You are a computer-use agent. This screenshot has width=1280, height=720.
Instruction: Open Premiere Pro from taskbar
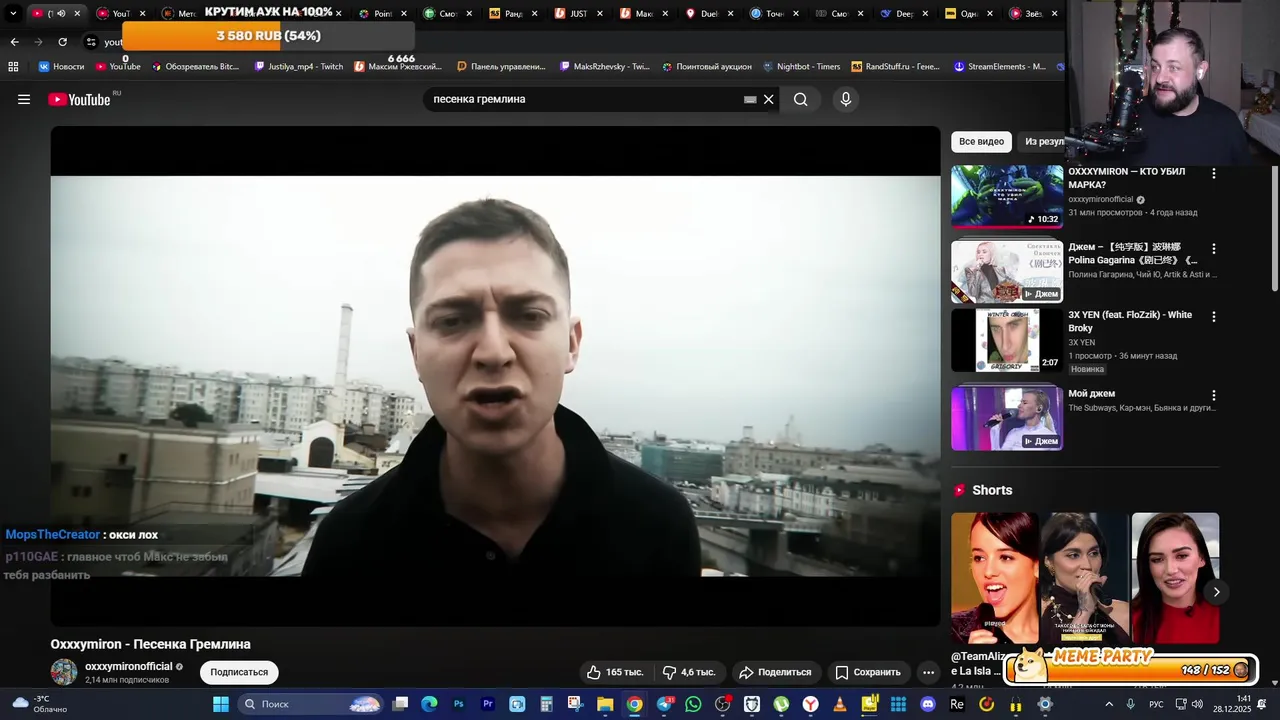(x=488, y=704)
